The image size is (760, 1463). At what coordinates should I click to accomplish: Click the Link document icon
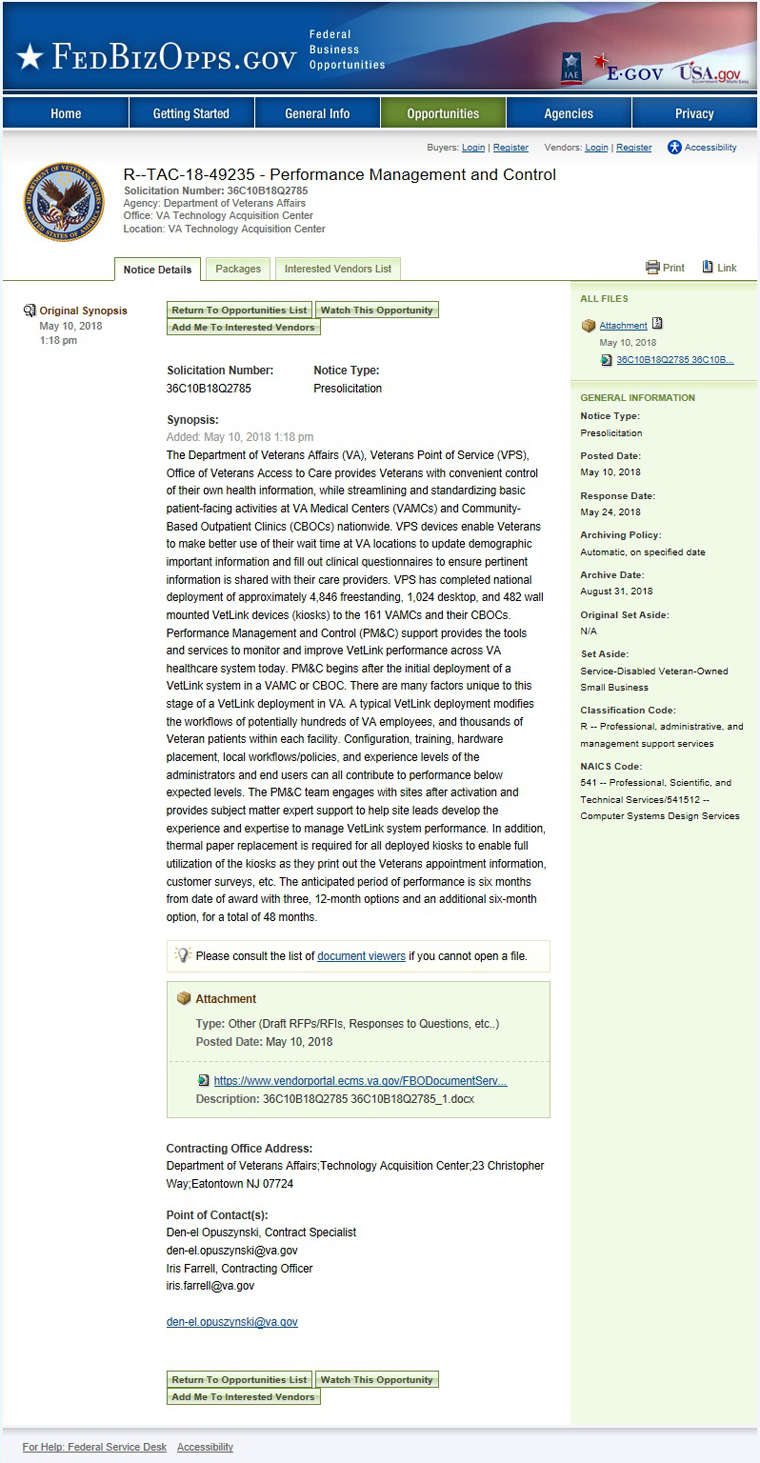pyautogui.click(x=708, y=267)
